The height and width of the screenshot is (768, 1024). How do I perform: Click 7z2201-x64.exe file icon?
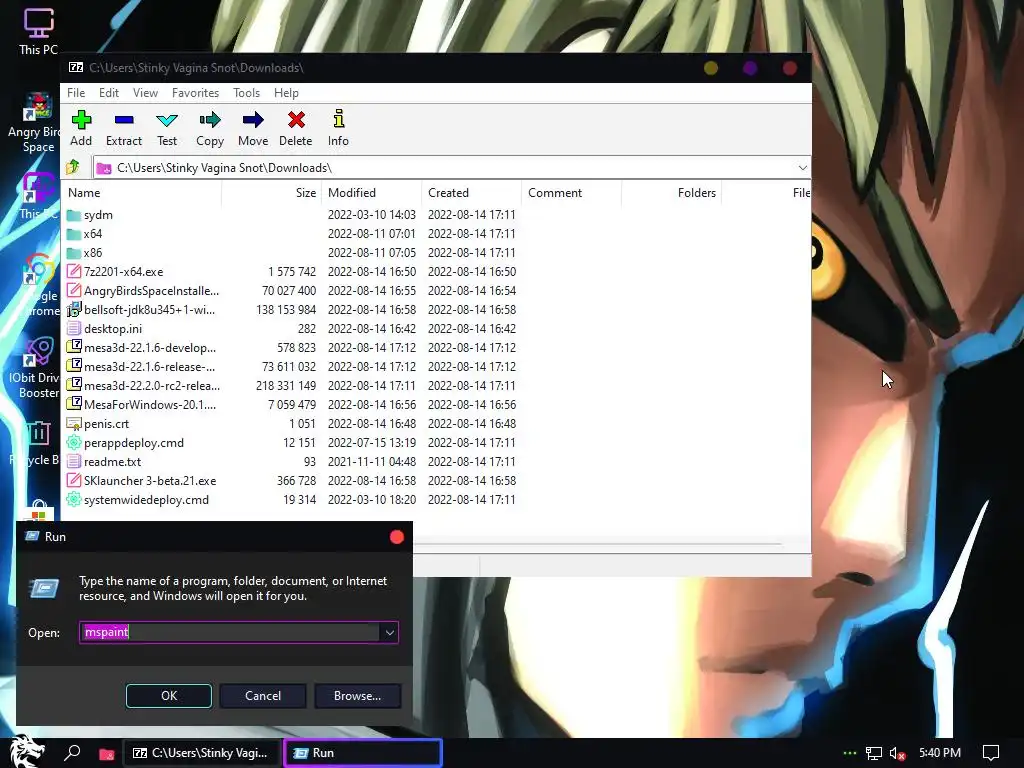[x=74, y=271]
